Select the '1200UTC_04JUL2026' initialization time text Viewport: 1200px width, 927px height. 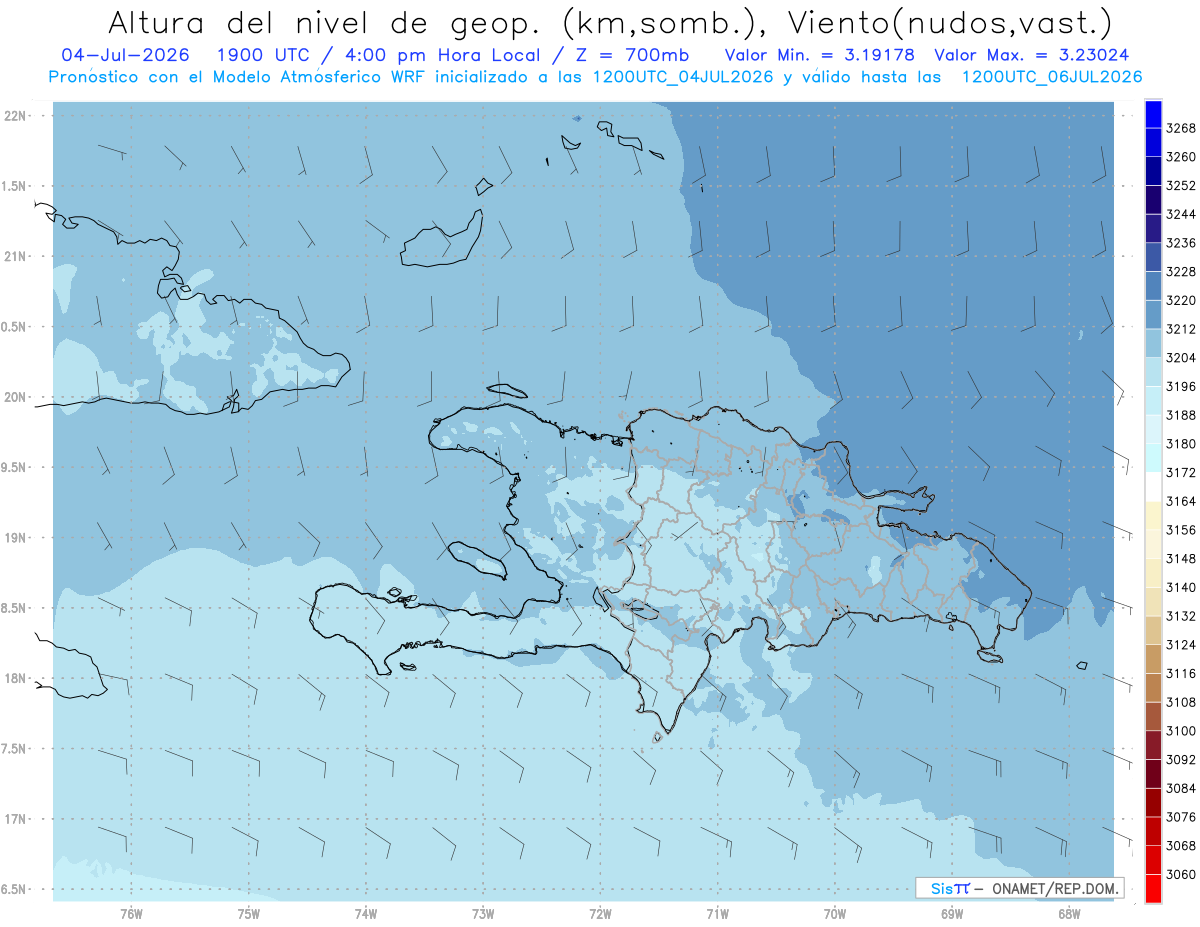click(x=683, y=77)
